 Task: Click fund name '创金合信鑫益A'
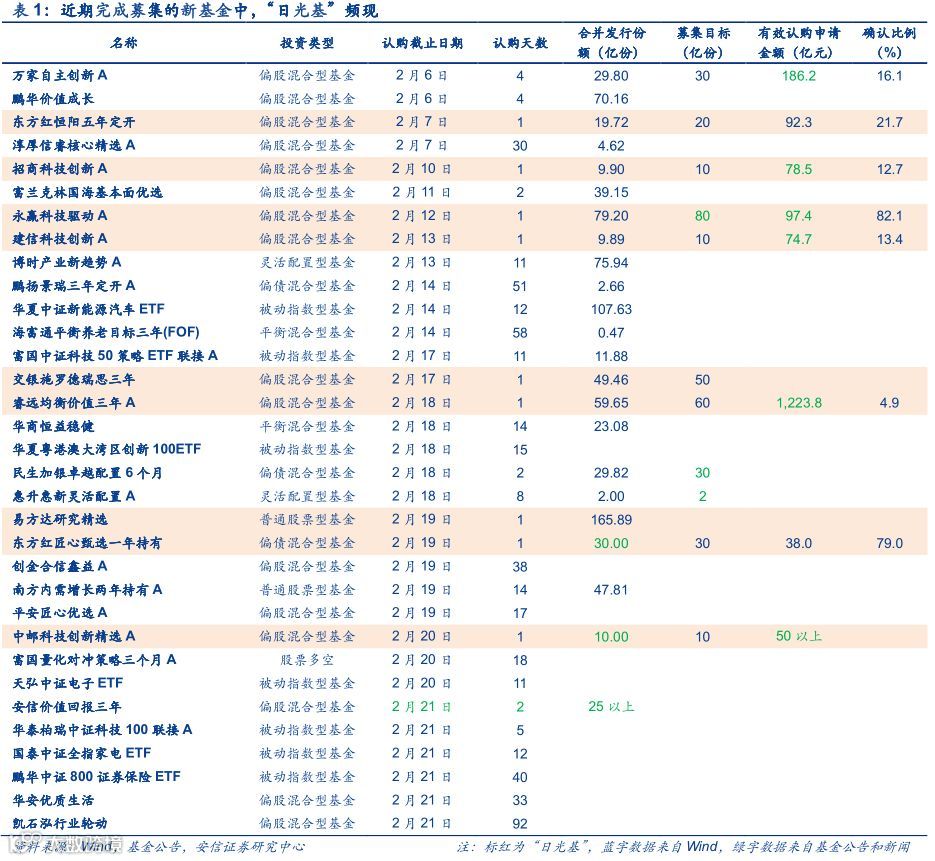click(x=60, y=566)
